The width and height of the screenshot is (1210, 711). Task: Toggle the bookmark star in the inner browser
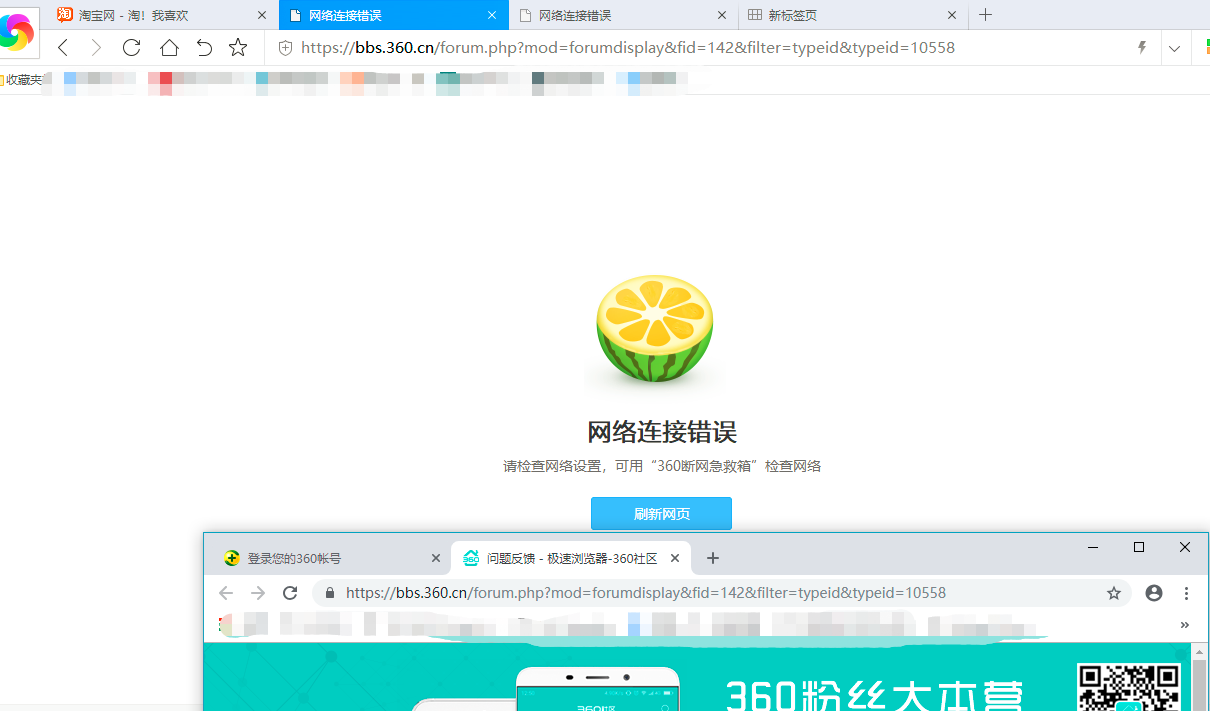pos(1114,592)
